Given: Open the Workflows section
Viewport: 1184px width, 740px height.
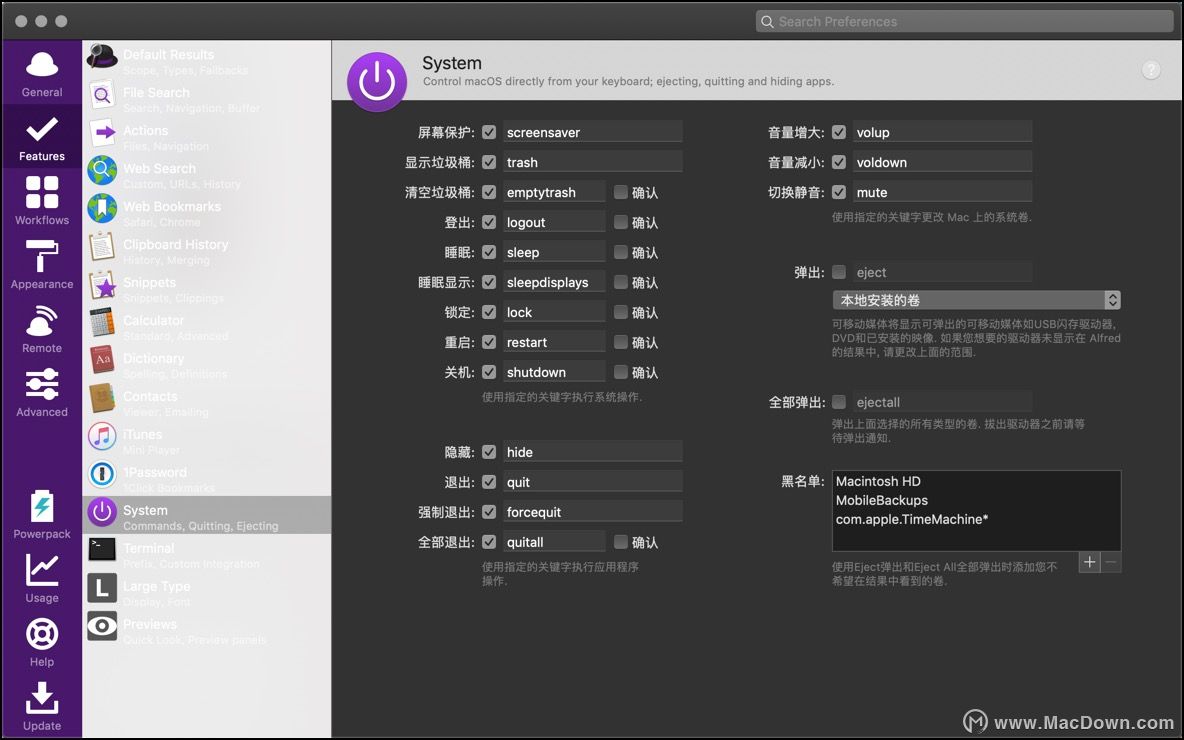Looking at the screenshot, I should pyautogui.click(x=42, y=201).
